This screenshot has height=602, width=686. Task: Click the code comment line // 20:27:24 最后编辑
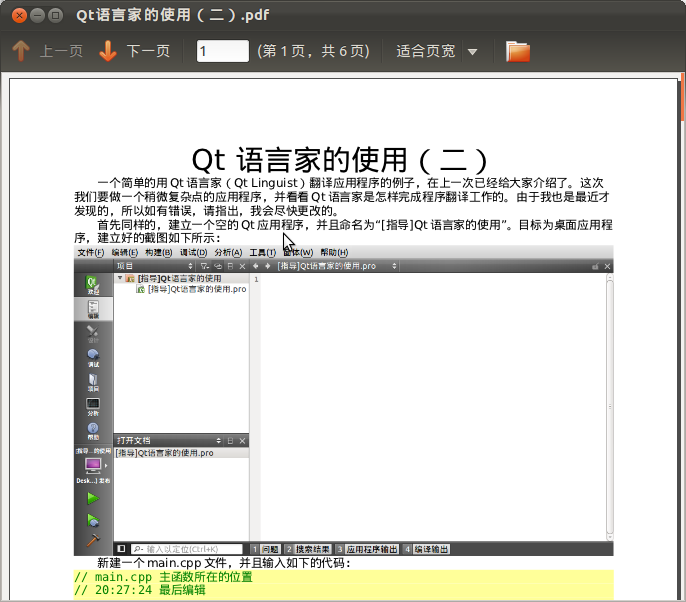point(140,590)
